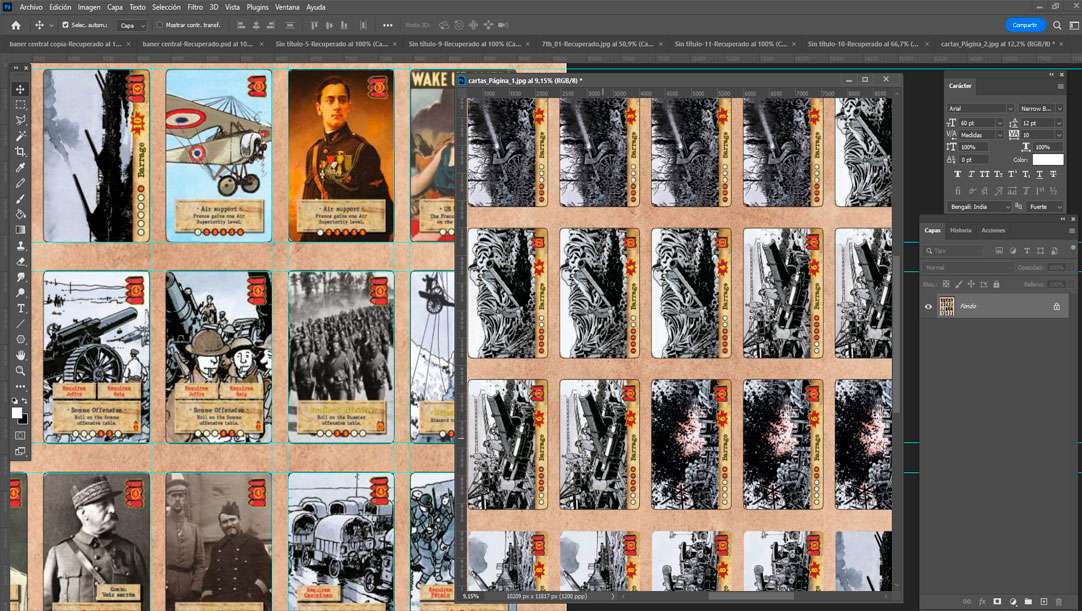The height and width of the screenshot is (611, 1082).
Task: Open the Edit Toolbar three-dots button
Action: [20, 386]
